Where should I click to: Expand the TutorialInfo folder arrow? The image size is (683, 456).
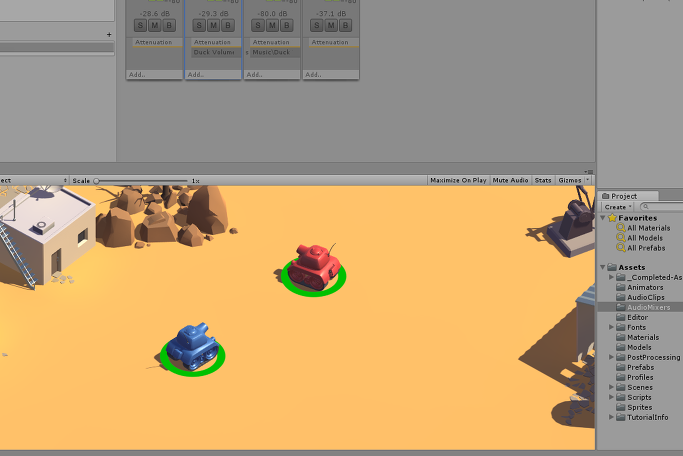[611, 417]
